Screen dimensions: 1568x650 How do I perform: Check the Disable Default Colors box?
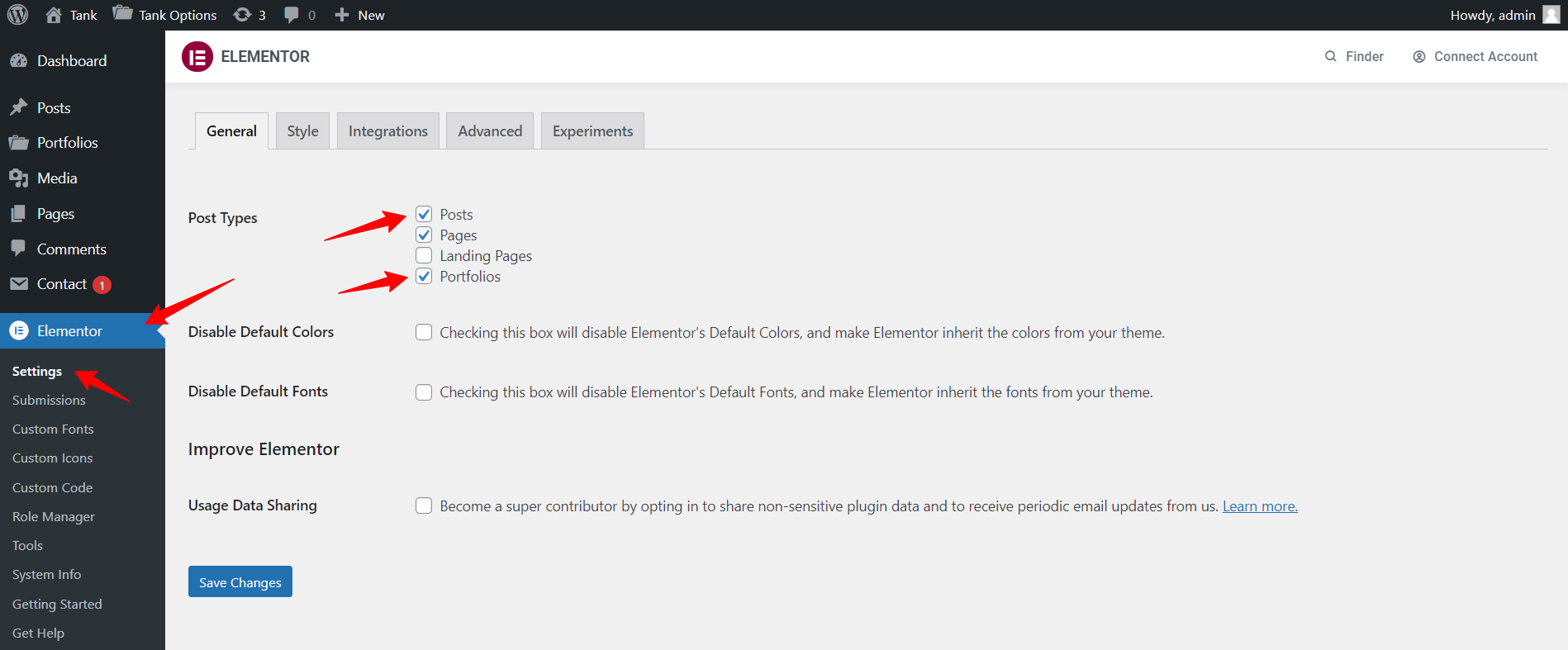pyautogui.click(x=424, y=333)
